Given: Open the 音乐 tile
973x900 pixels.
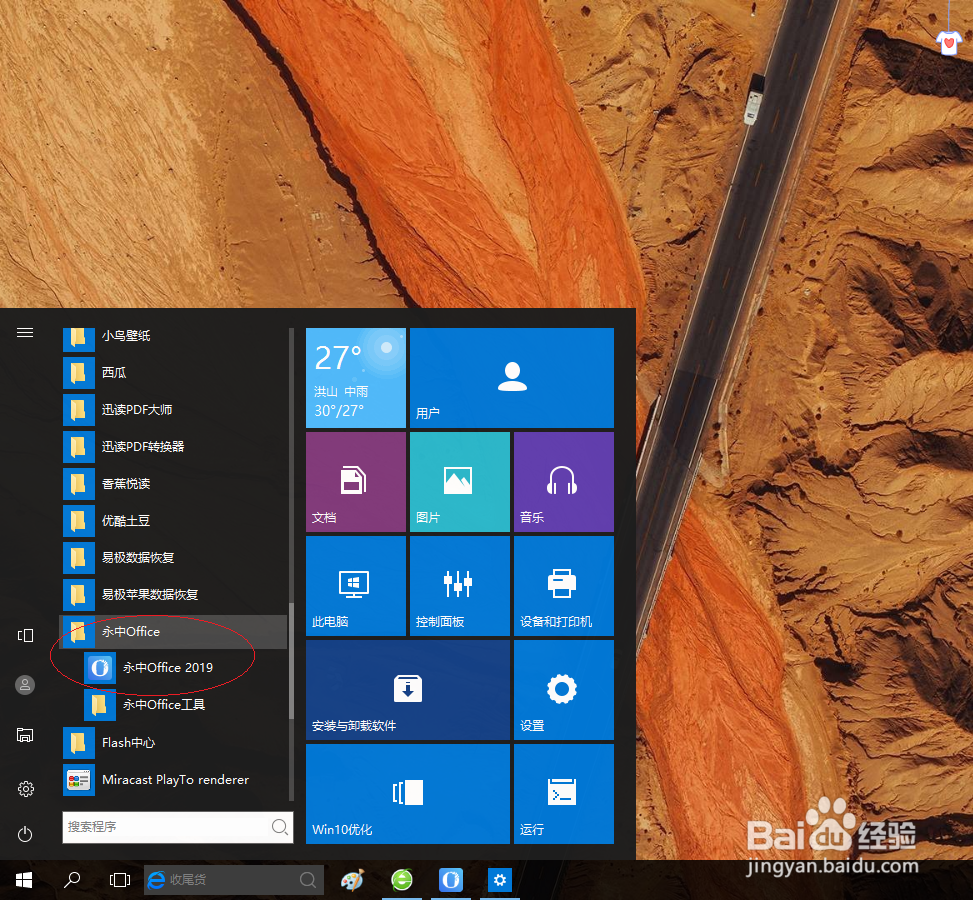Looking at the screenshot, I should [x=563, y=482].
